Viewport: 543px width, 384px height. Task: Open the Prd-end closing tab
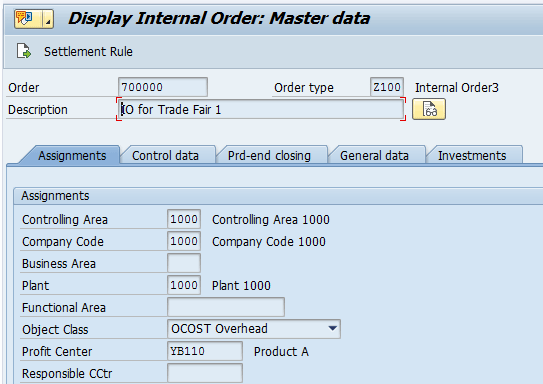[x=269, y=155]
